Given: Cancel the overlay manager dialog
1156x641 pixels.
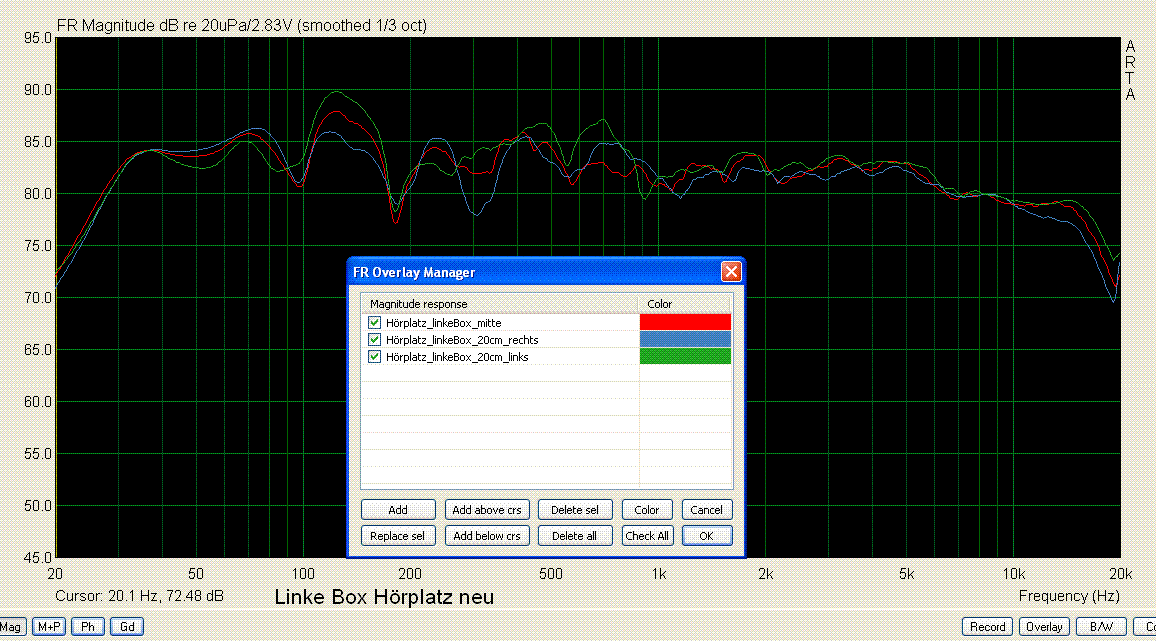Looking at the screenshot, I should [x=706, y=510].
